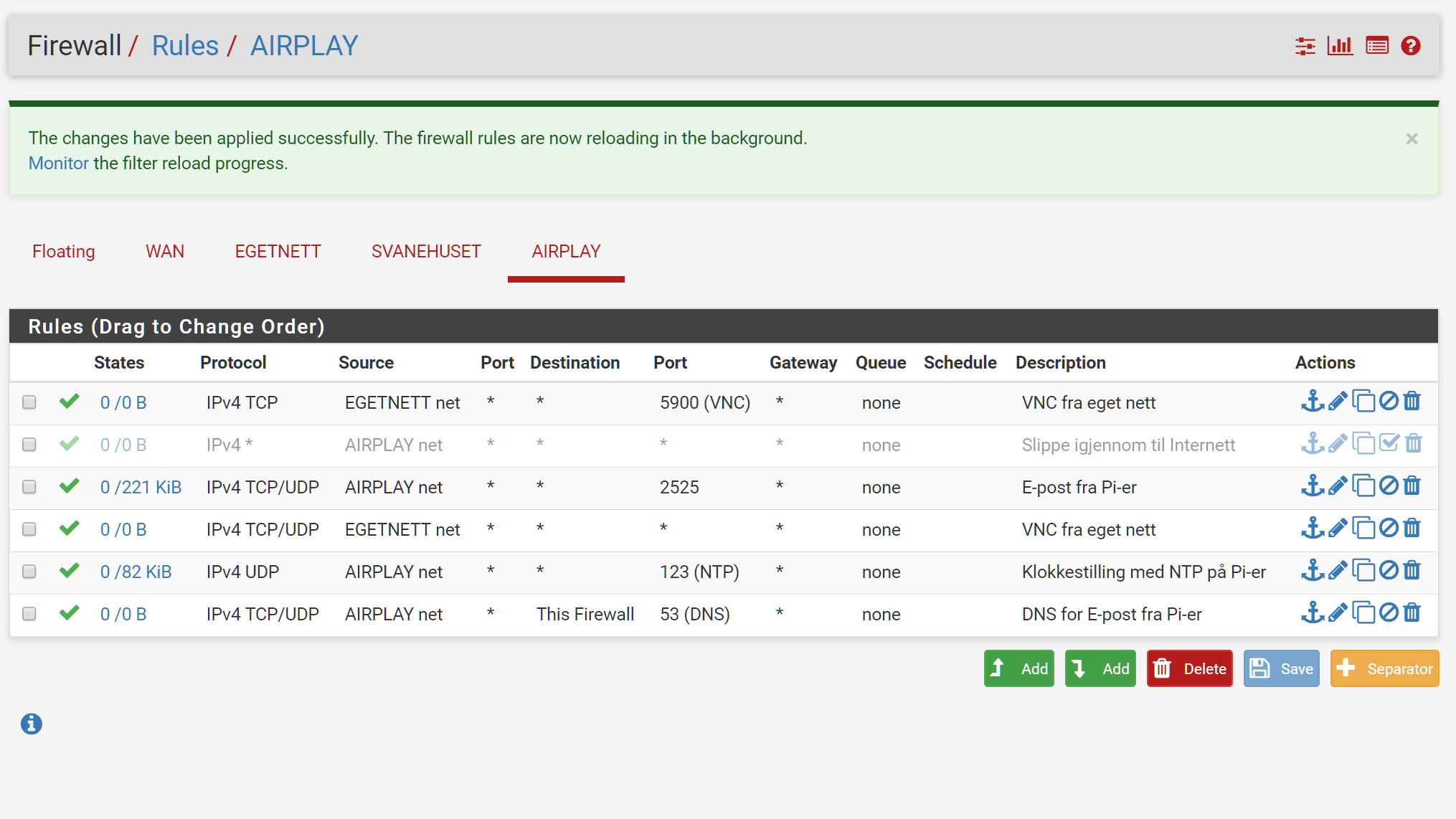
Task: Add rule to bottom with down-arrow Add
Action: tap(1100, 668)
